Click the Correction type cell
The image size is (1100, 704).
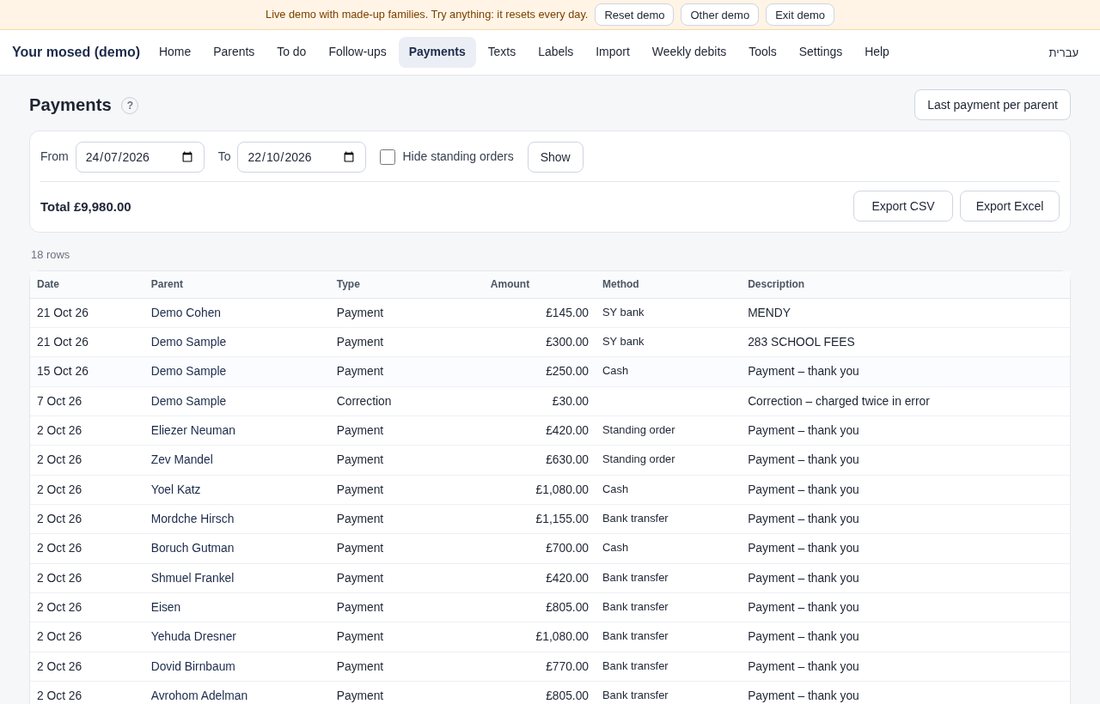click(363, 401)
